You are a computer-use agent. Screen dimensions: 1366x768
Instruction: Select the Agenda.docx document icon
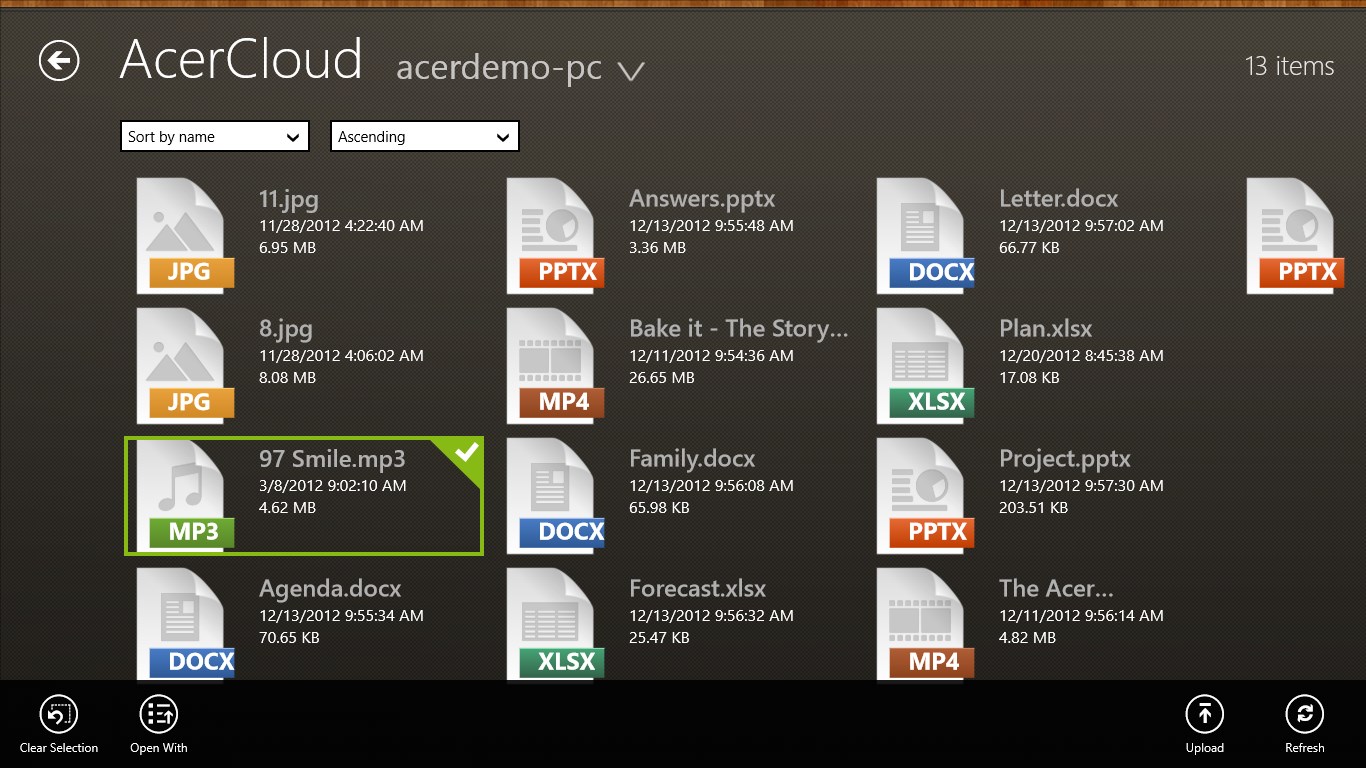(185, 622)
